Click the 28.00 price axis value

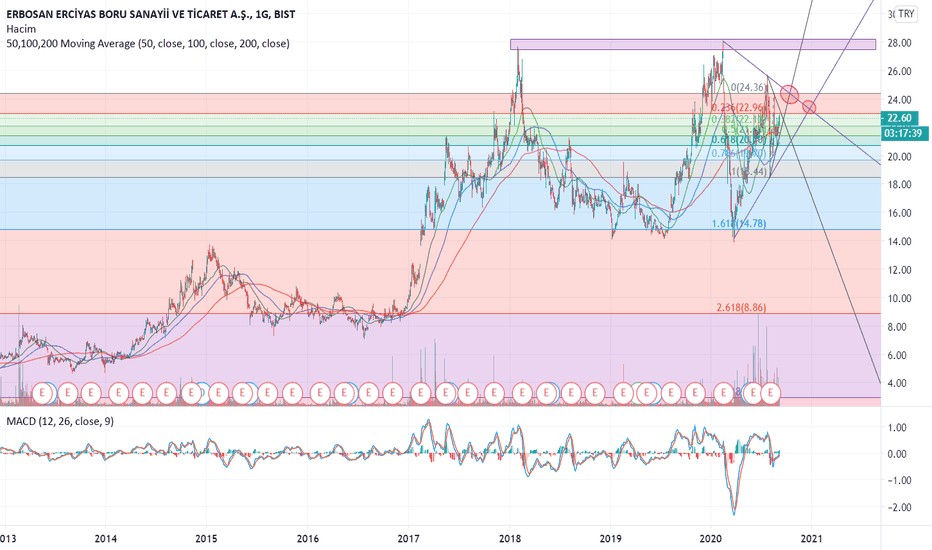click(x=899, y=43)
